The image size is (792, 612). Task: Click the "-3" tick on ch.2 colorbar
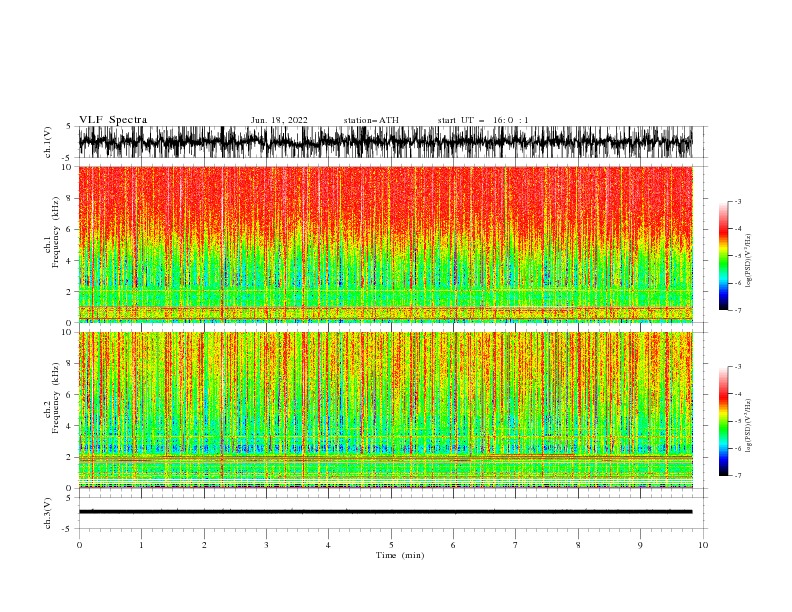pyautogui.click(x=737, y=367)
